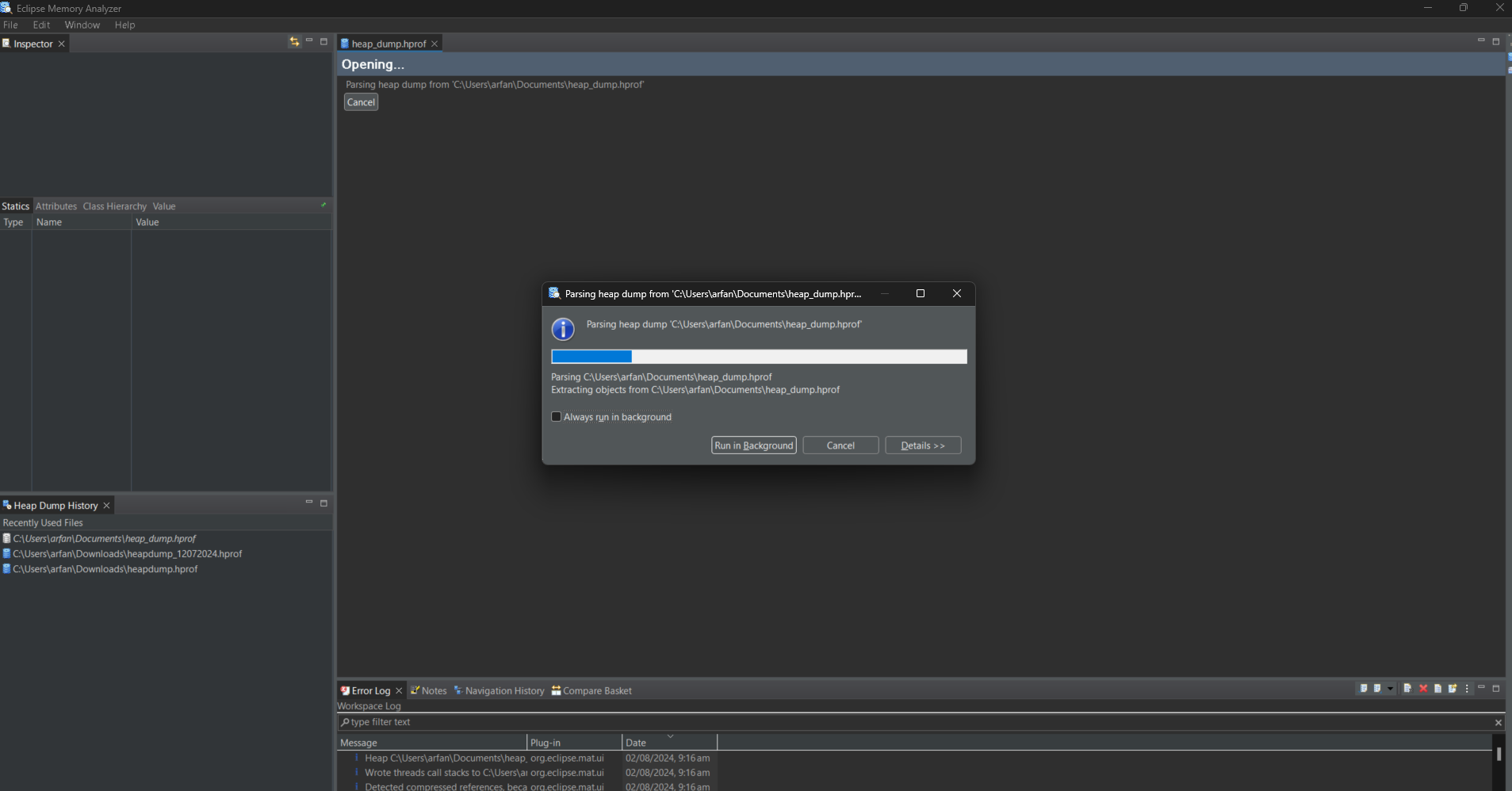Switch to the Notes tab

[429, 691]
